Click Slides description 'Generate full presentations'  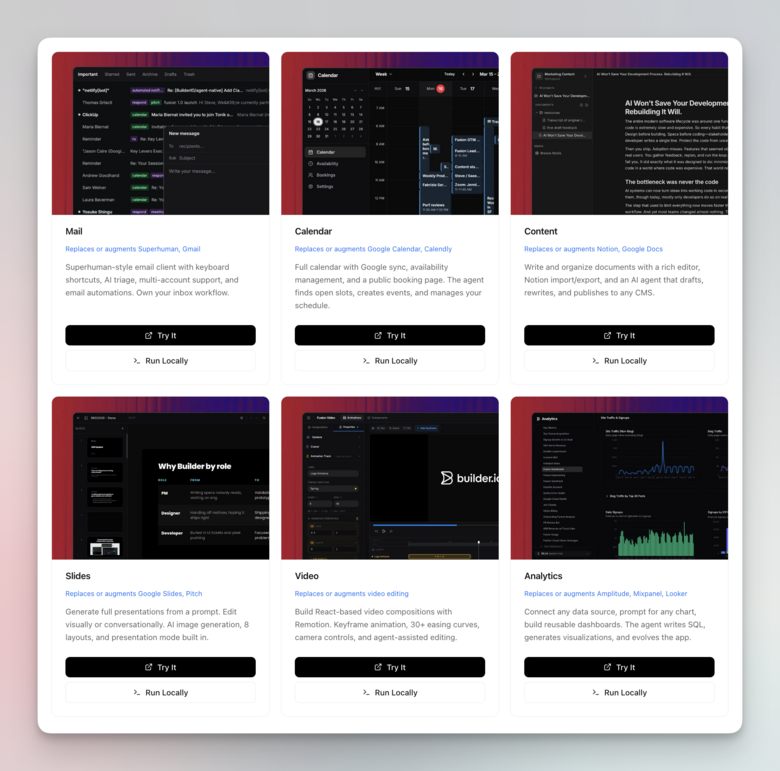tap(157, 625)
